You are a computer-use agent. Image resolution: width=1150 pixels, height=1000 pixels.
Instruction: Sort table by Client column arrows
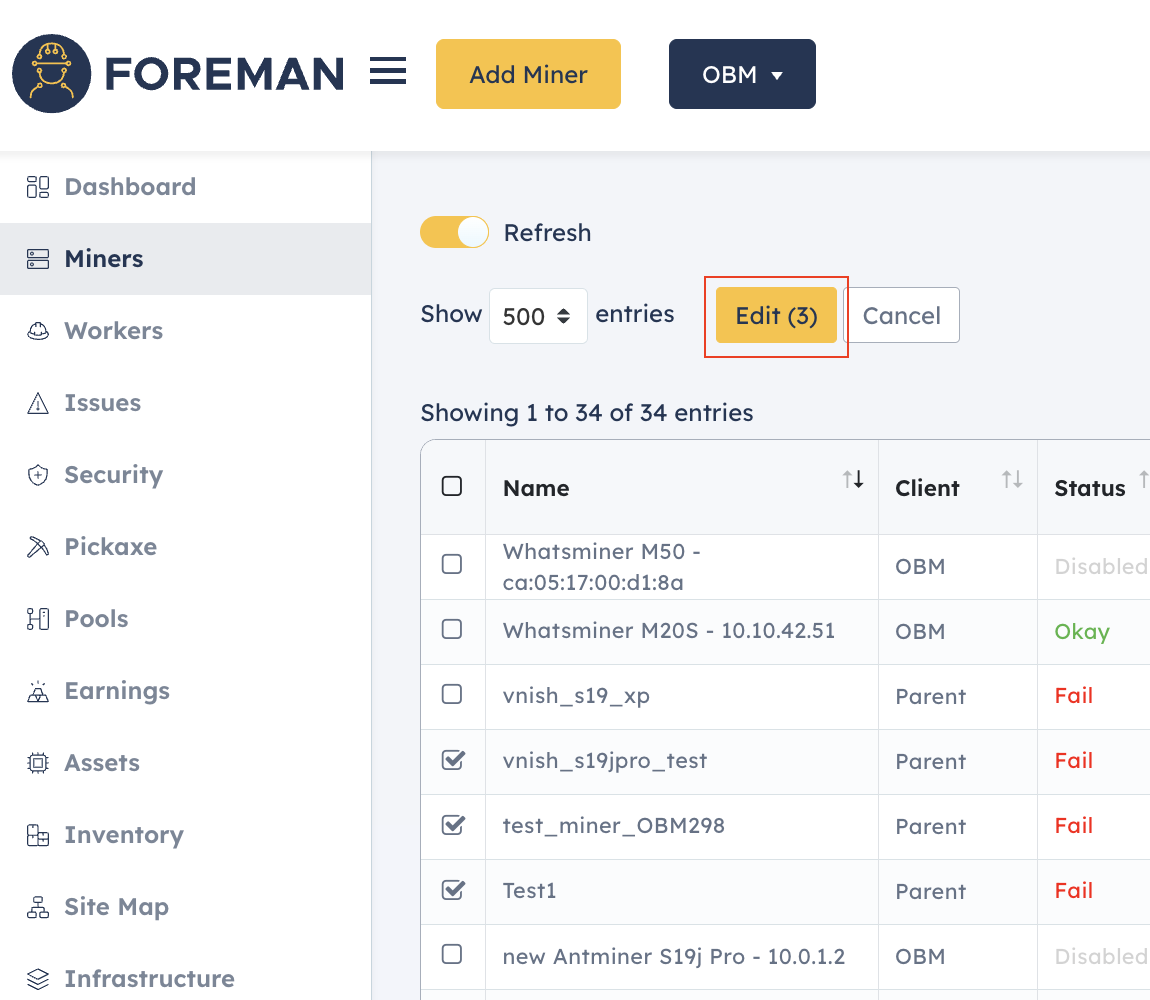click(x=1012, y=479)
